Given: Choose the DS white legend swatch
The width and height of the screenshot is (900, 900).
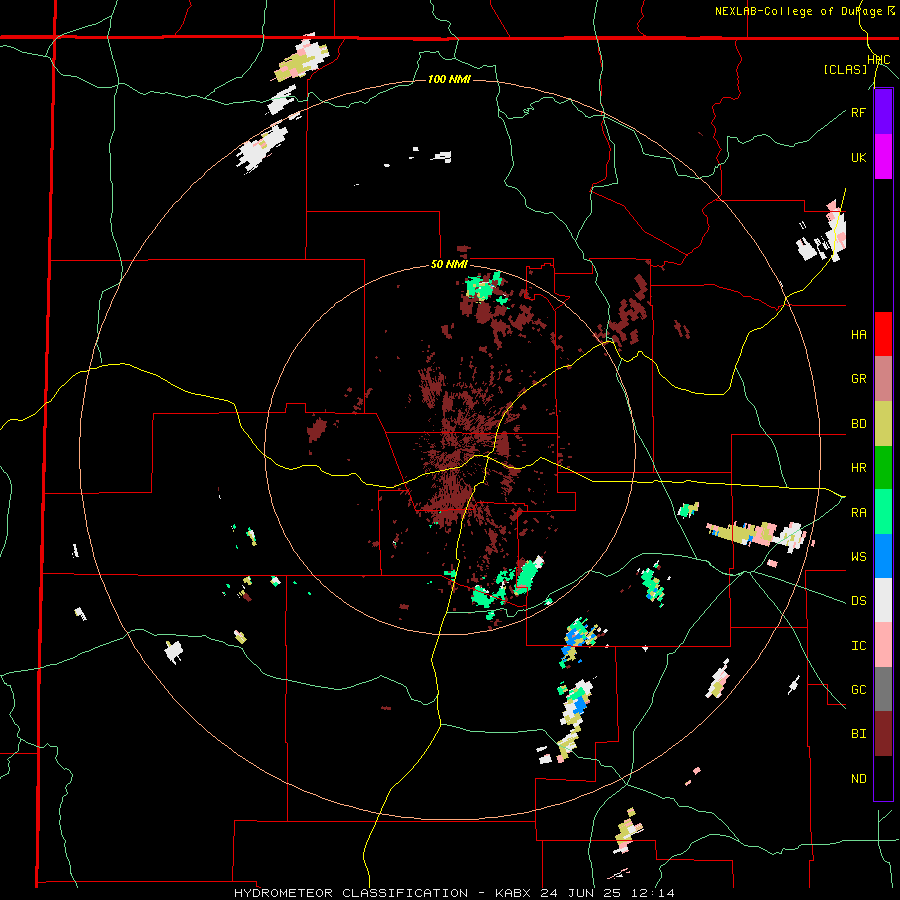Looking at the screenshot, I should [883, 600].
